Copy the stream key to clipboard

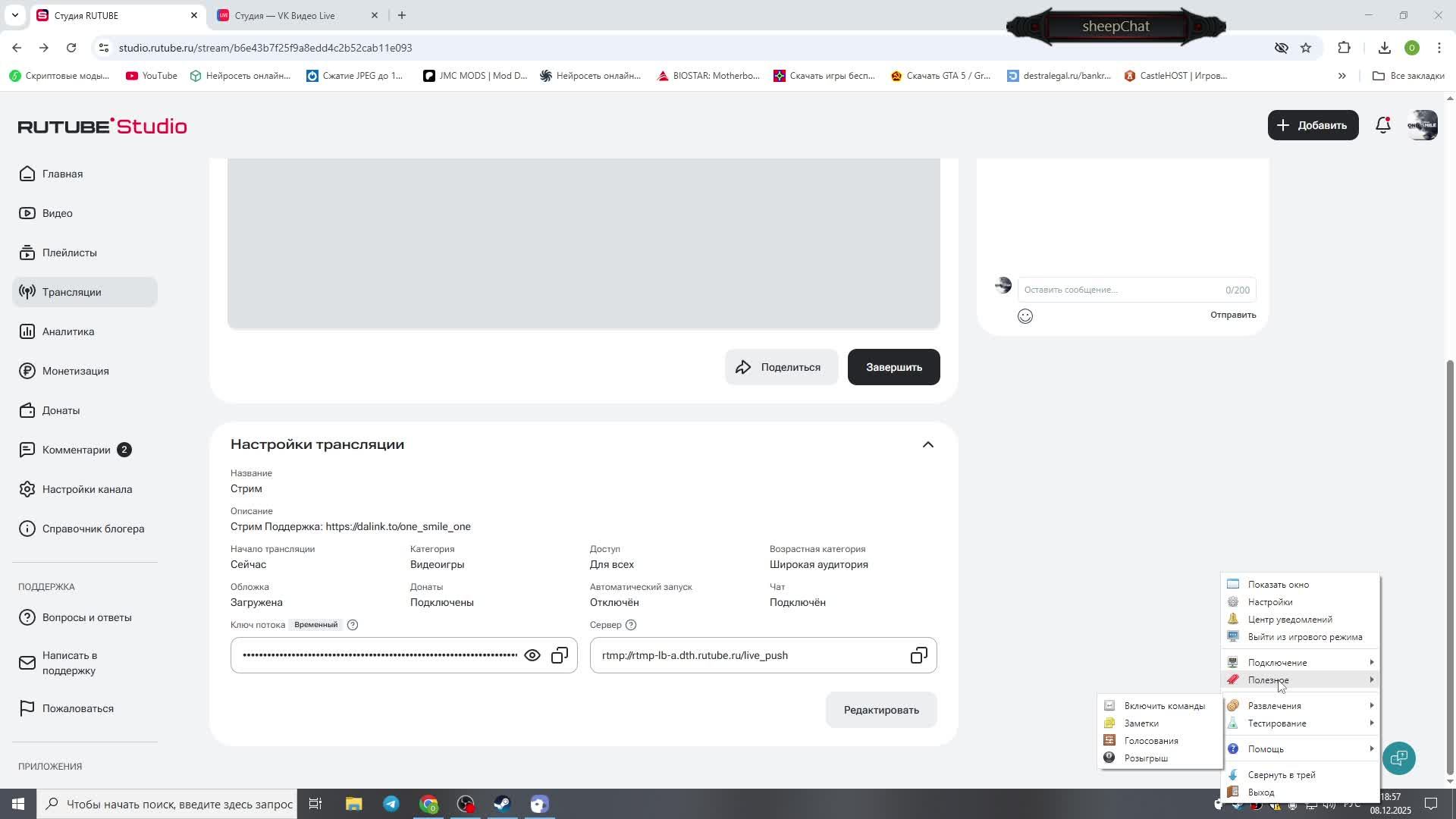point(560,655)
